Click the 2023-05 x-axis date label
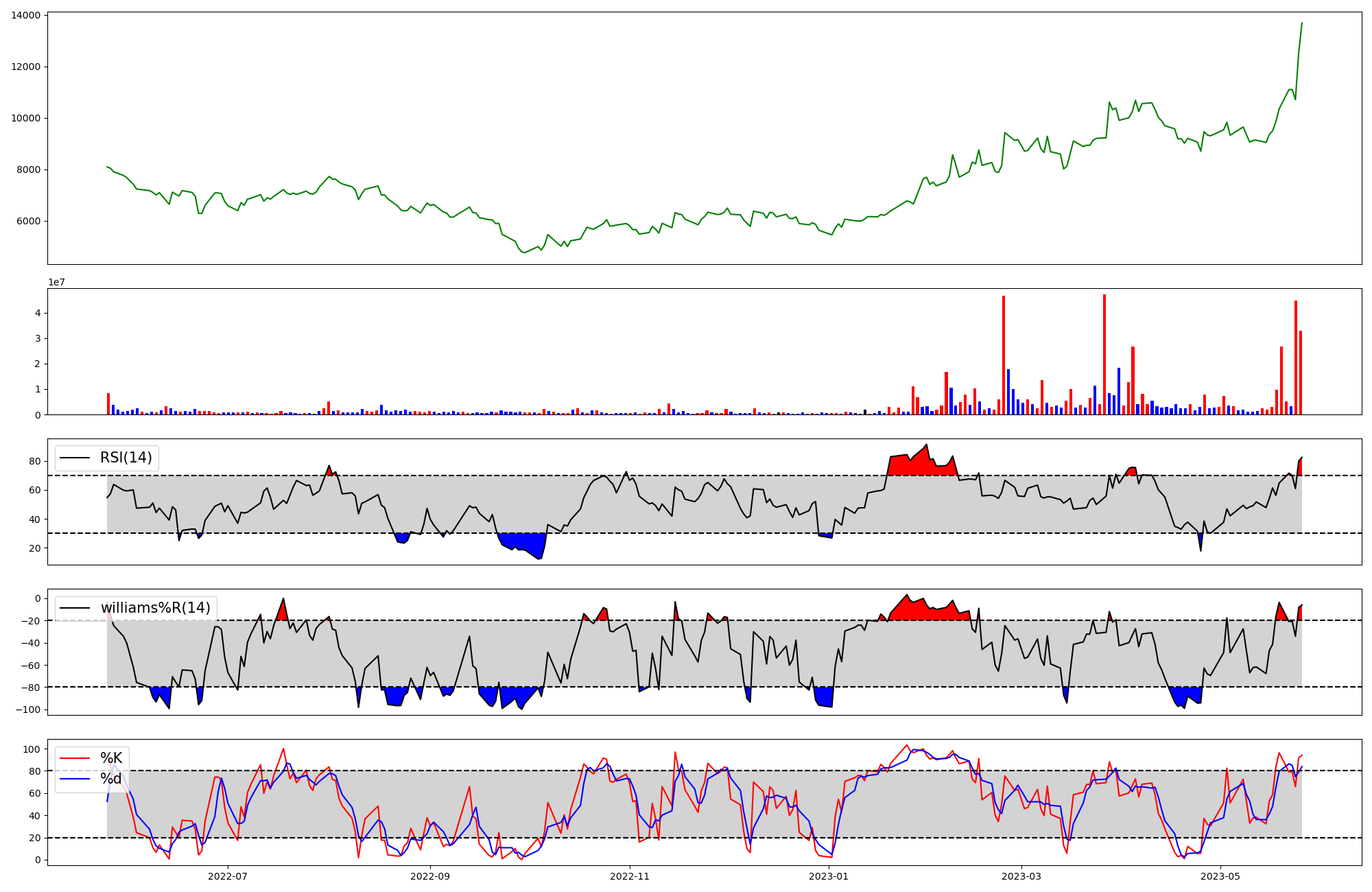Screen dimensions: 1372x892 pyautogui.click(x=1221, y=876)
